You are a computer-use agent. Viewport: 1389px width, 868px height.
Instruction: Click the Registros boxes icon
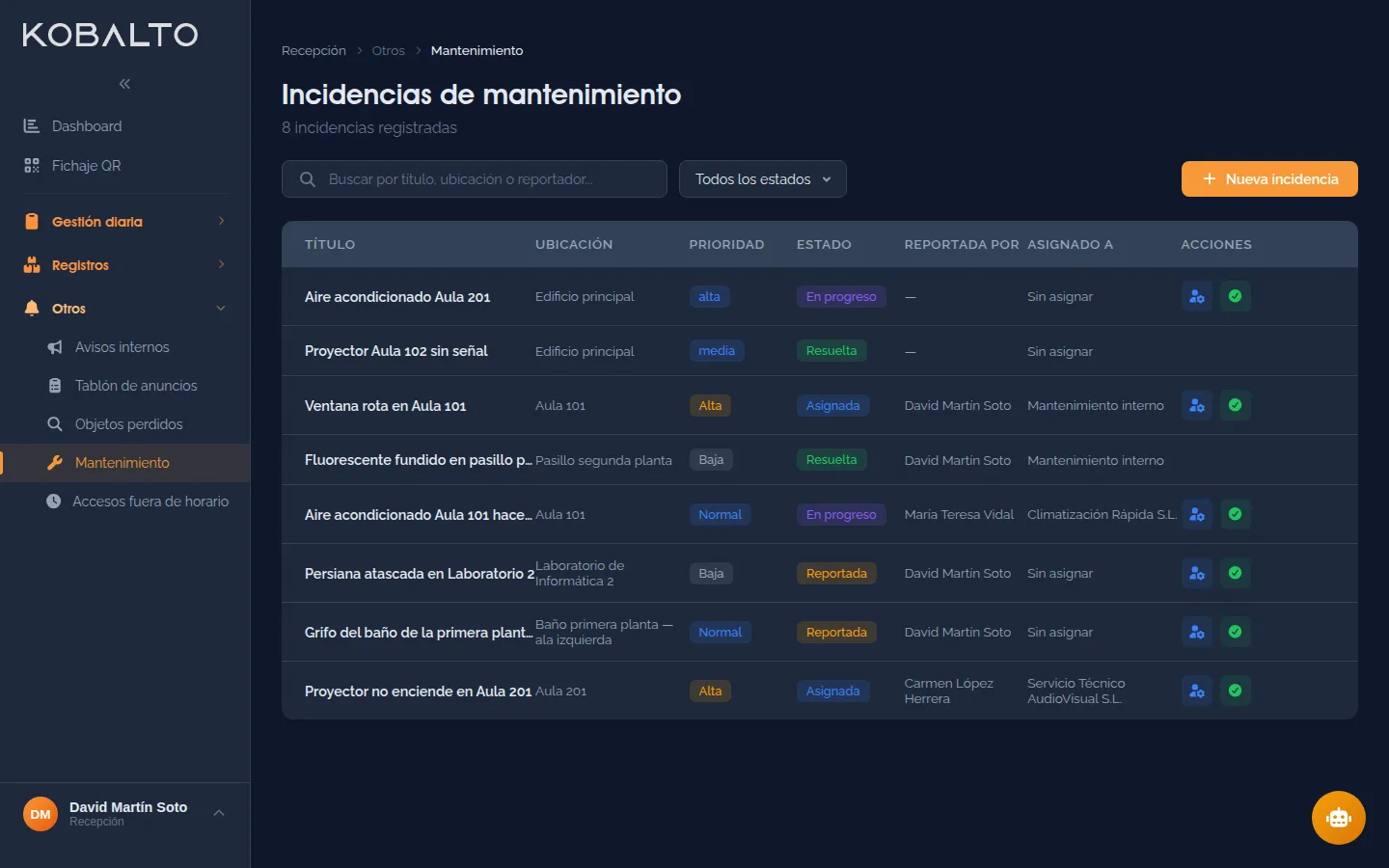(x=32, y=265)
